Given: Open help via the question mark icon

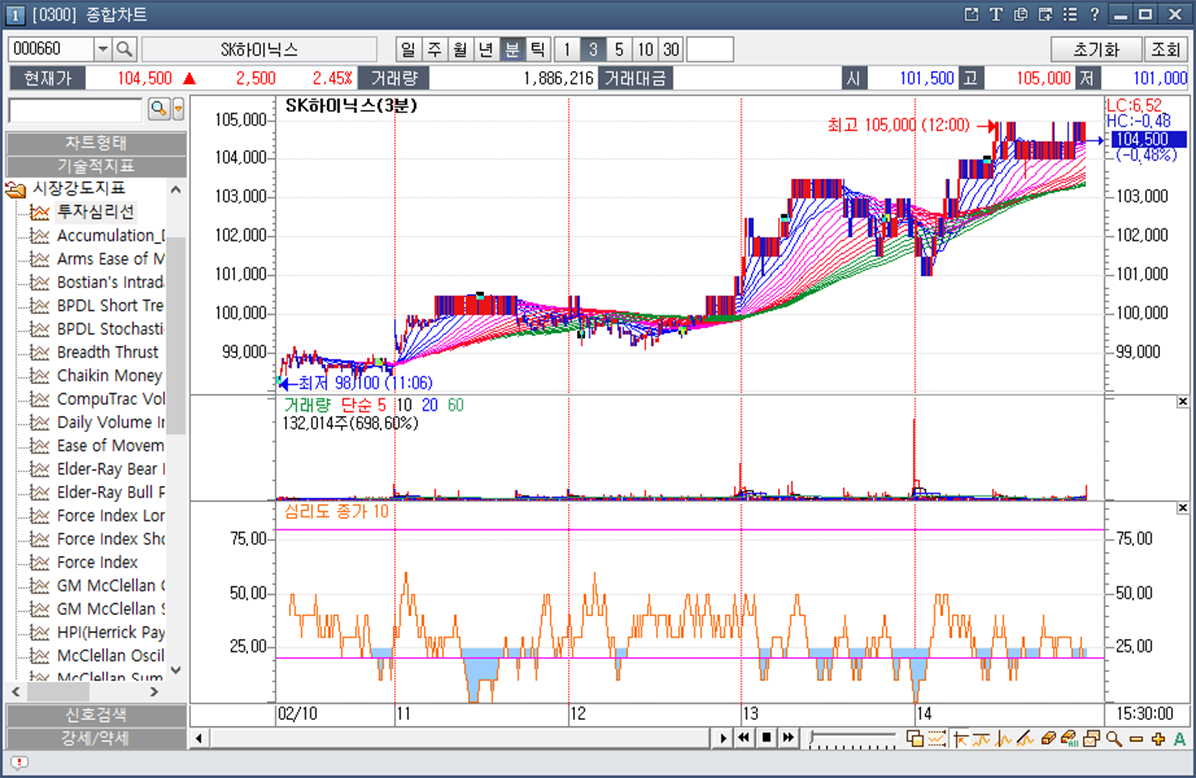Looking at the screenshot, I should pyautogui.click(x=1095, y=14).
